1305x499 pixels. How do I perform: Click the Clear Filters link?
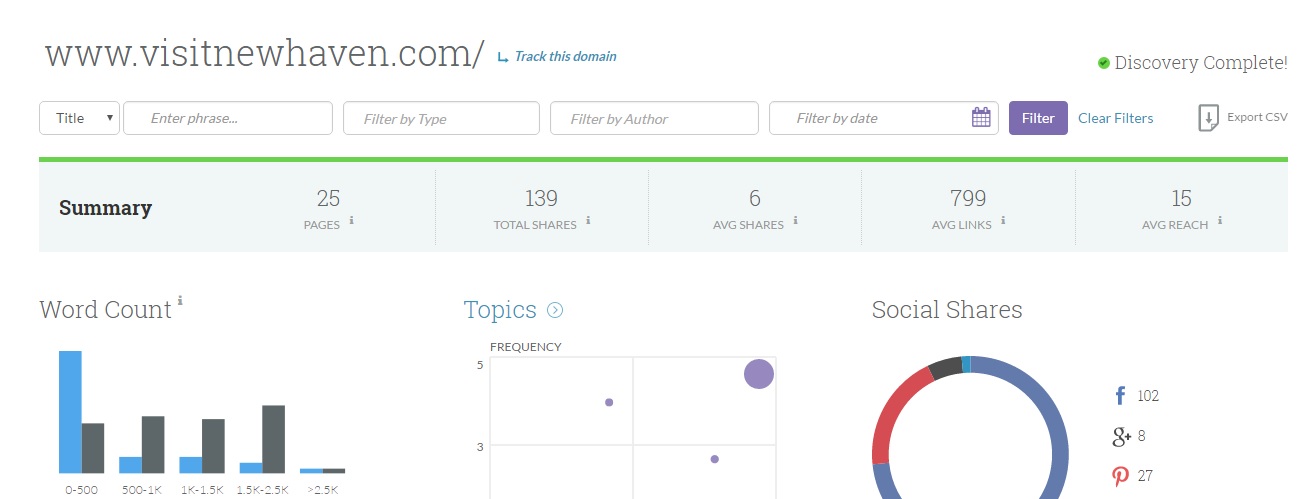pos(1115,118)
